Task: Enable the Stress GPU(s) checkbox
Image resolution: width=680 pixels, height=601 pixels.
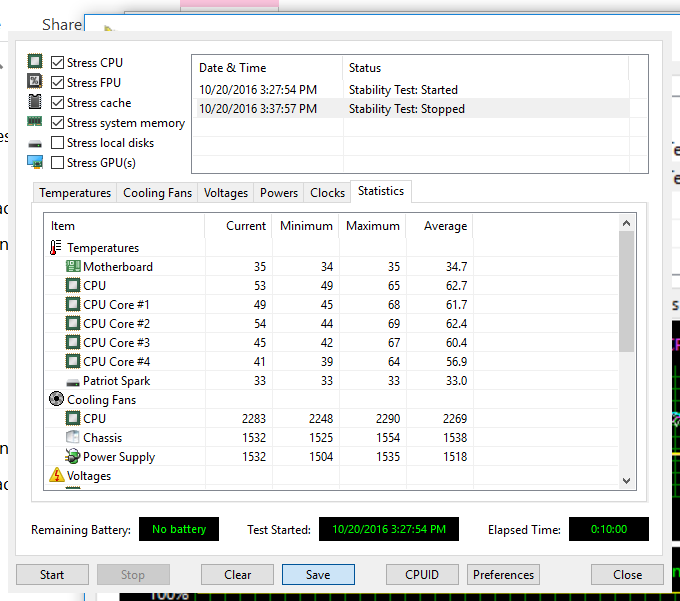Action: (x=57, y=163)
